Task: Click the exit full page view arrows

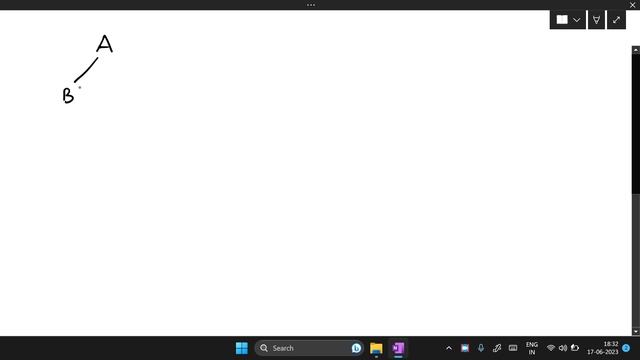Action: tap(616, 20)
